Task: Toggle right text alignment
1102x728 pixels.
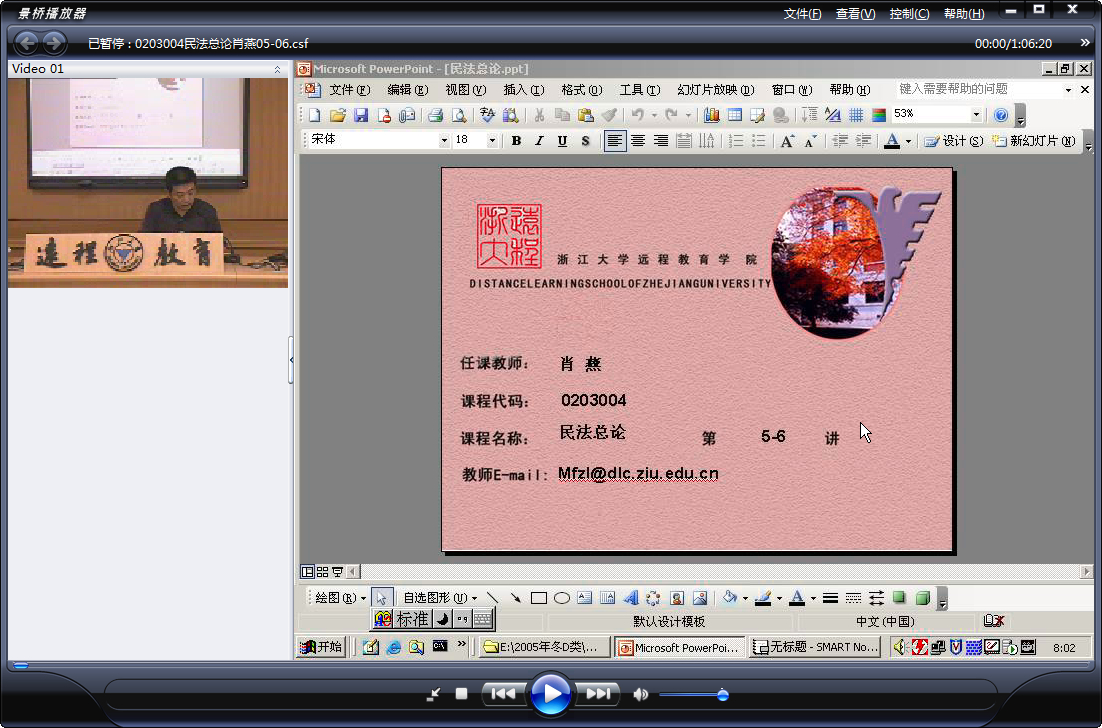Action: click(x=661, y=141)
